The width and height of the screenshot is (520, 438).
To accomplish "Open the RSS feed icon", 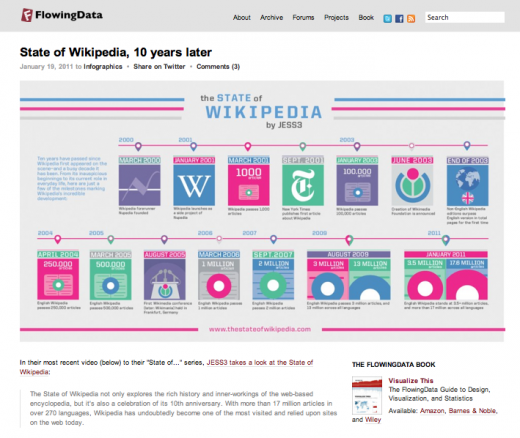I will [411, 18].
